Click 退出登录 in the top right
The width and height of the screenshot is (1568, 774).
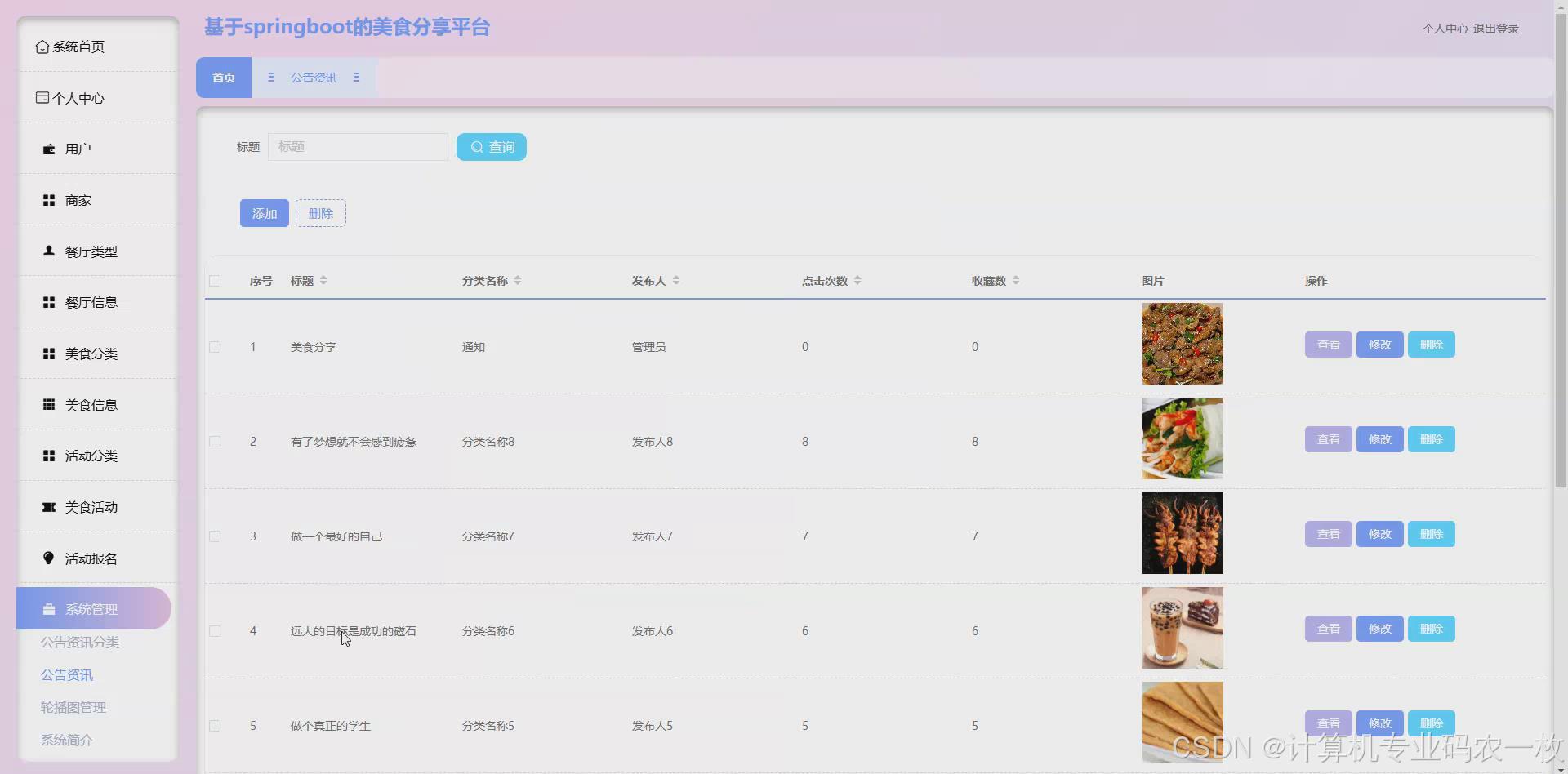pos(1497,28)
